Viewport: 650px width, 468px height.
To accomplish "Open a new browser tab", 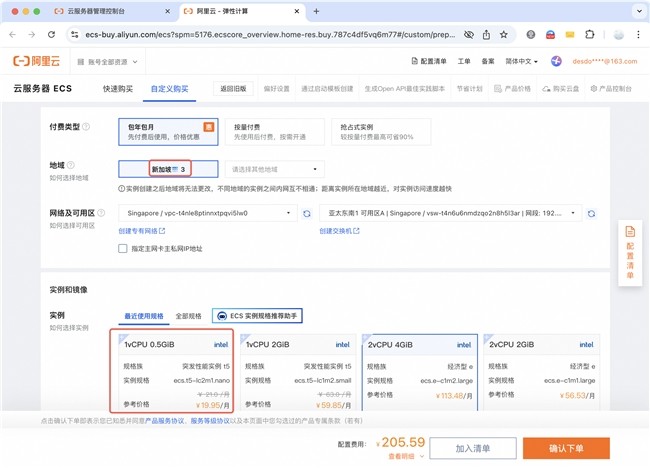I will tap(316, 11).
